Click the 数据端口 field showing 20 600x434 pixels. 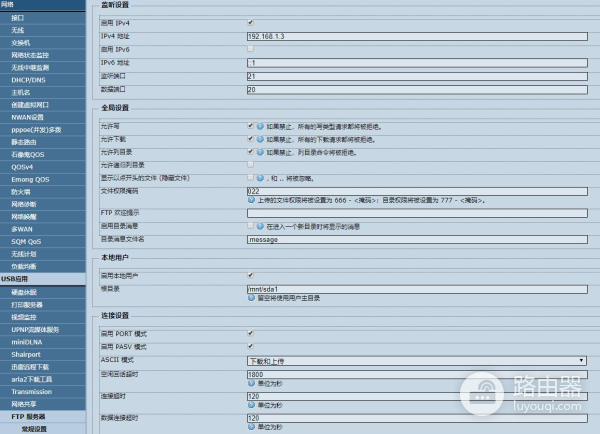coord(417,90)
